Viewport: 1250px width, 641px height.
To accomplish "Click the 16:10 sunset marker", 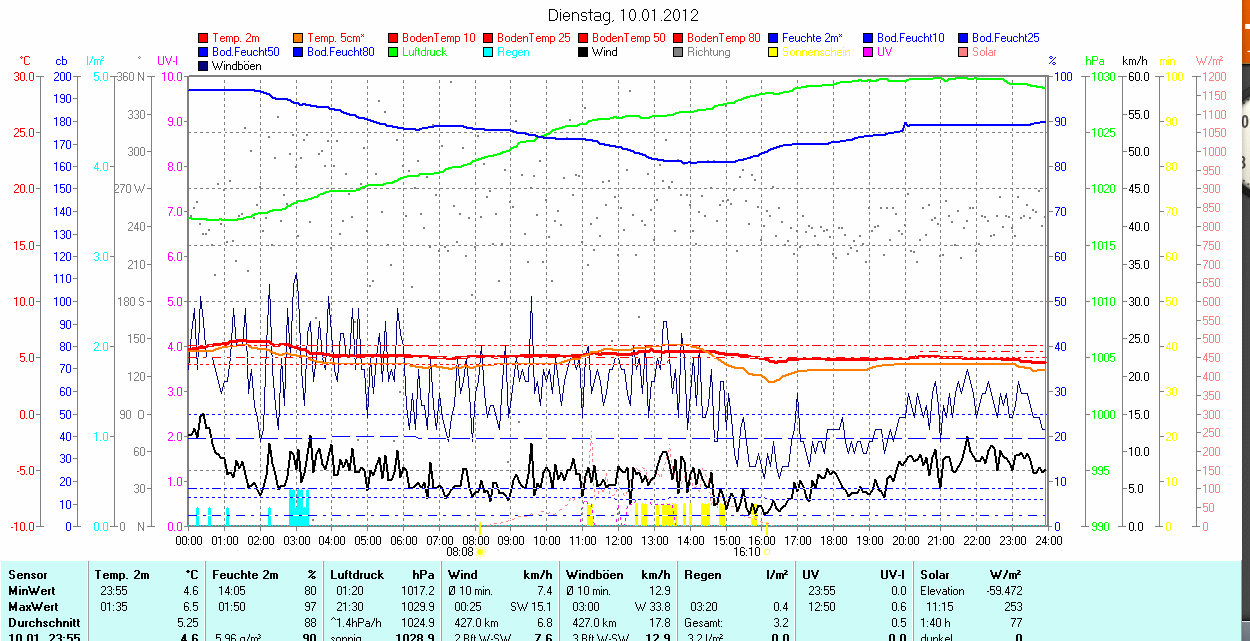I will [x=747, y=551].
